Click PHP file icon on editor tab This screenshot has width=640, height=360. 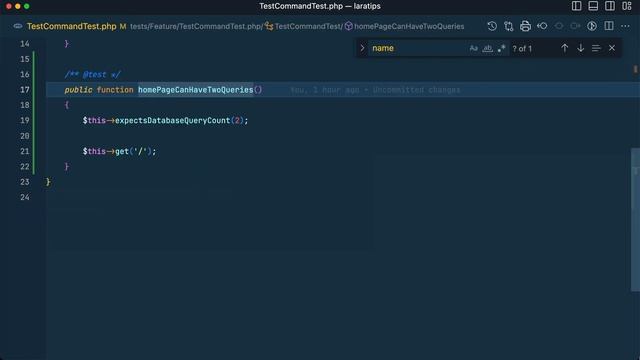[x=18, y=26]
